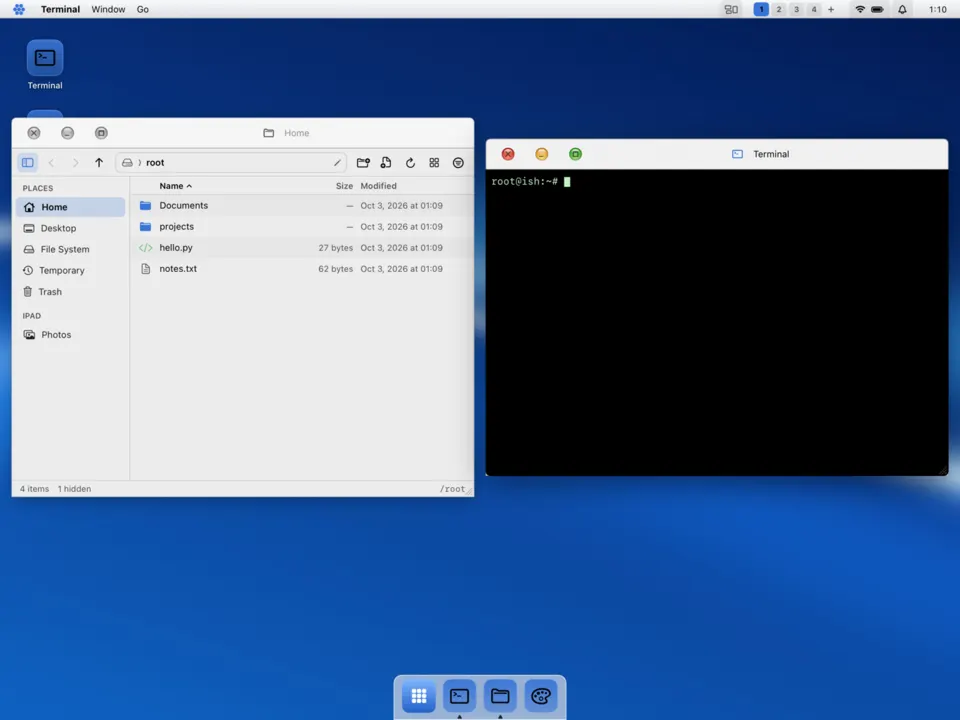Add a new workspace
The height and width of the screenshot is (720, 960).
tap(831, 9)
